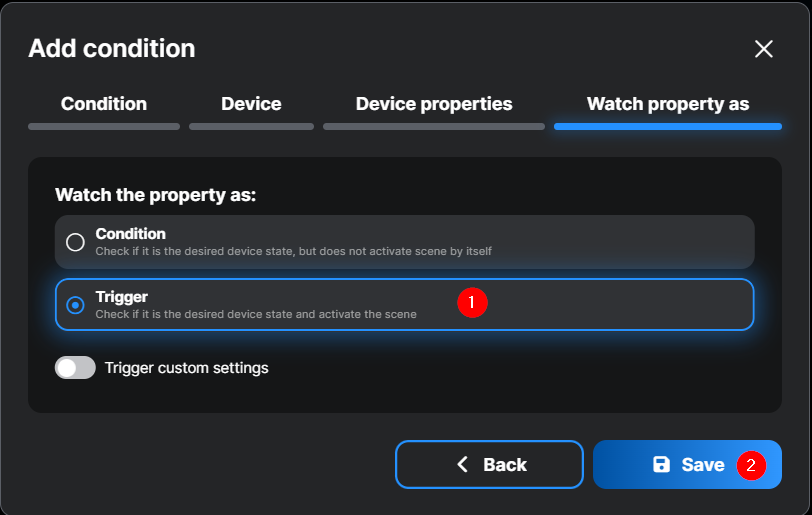Enable the Trigger custom settings switch

75,368
